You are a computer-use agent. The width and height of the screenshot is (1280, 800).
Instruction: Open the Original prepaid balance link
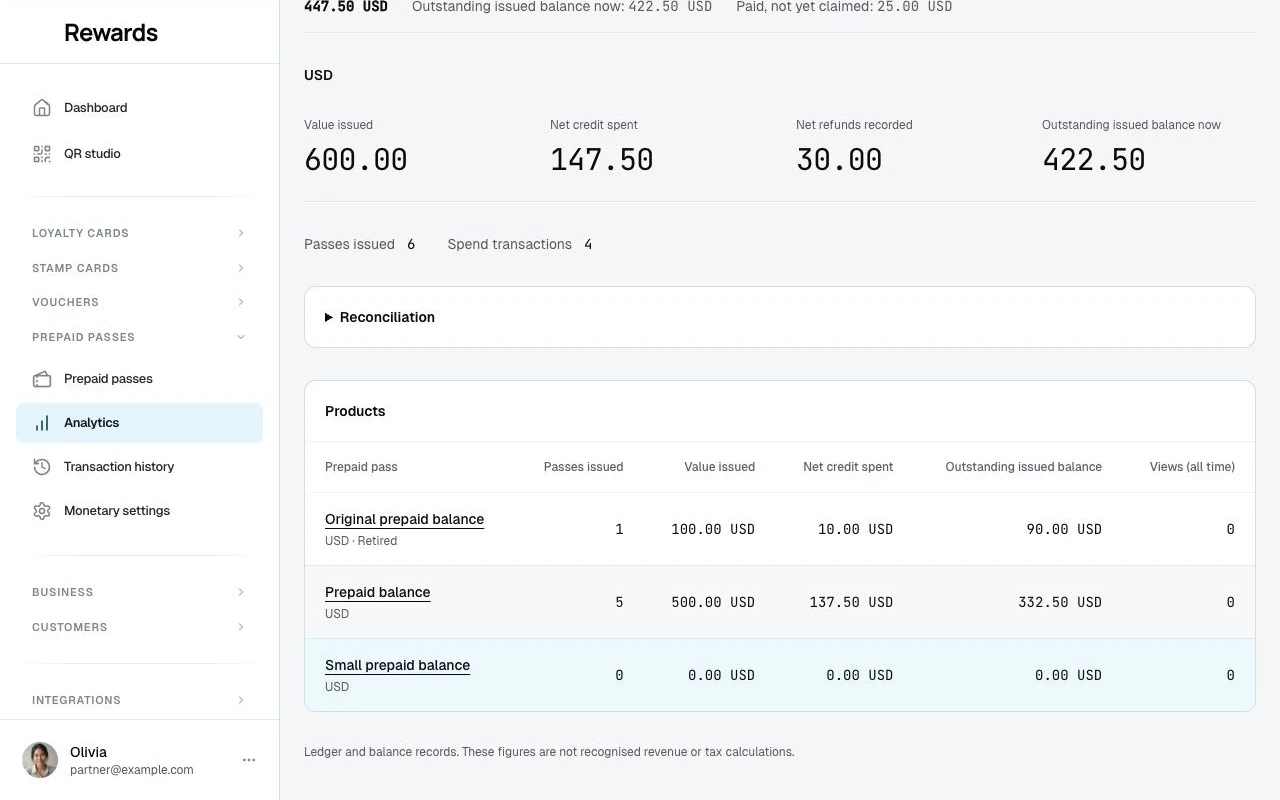(x=404, y=519)
